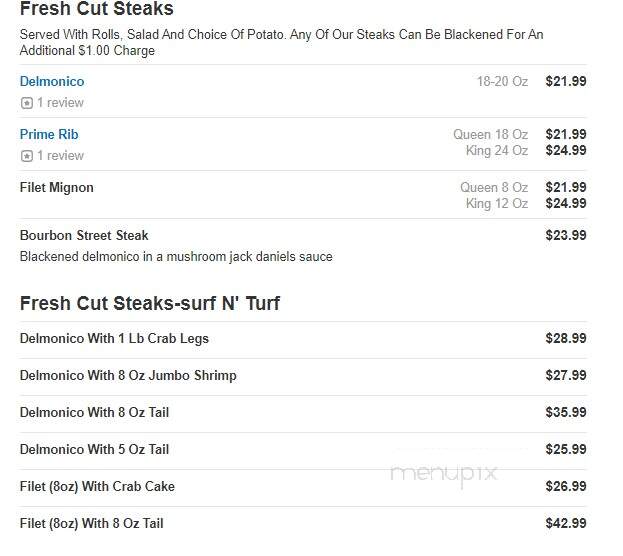Select the Bourbon Street Steak item title
The image size is (623, 556).
point(84,235)
